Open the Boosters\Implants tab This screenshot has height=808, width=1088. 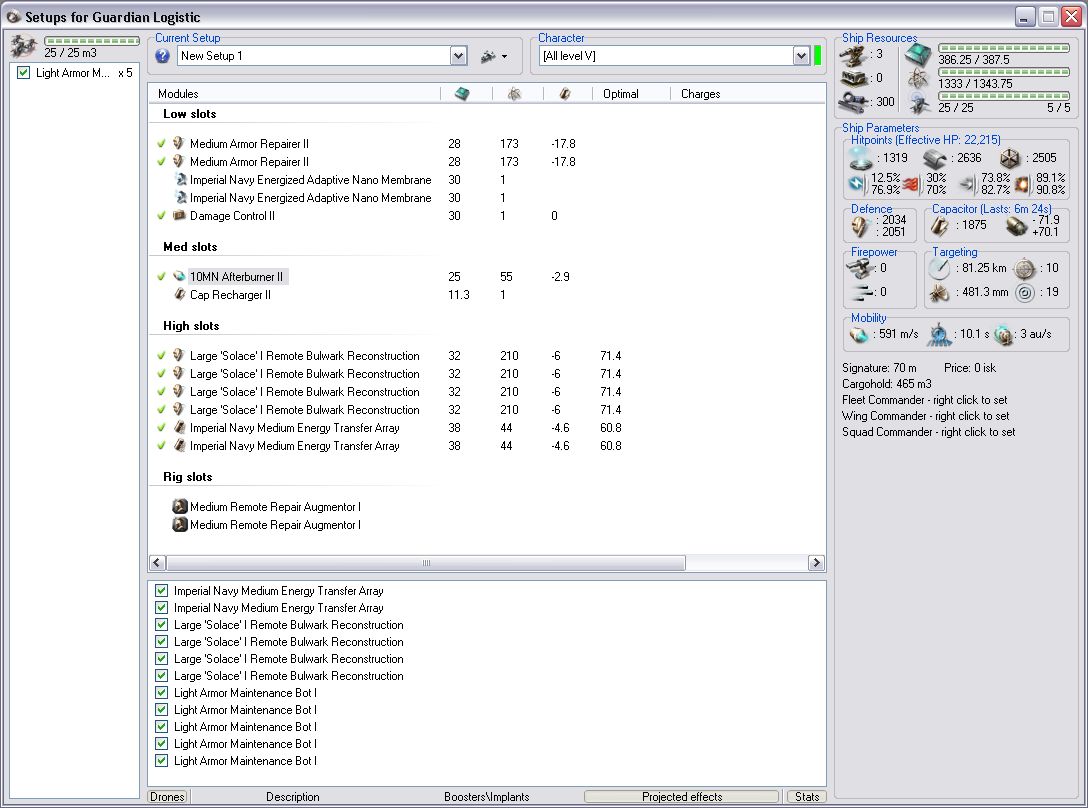pyautogui.click(x=487, y=797)
